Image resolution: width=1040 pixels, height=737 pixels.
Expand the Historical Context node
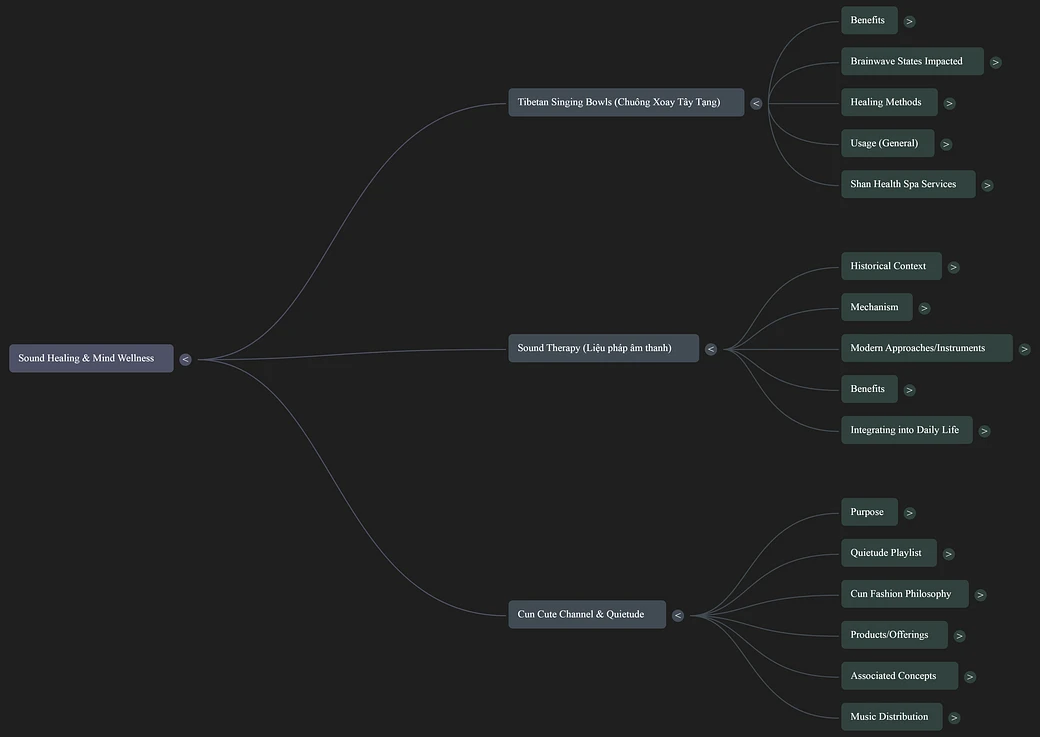pos(954,267)
